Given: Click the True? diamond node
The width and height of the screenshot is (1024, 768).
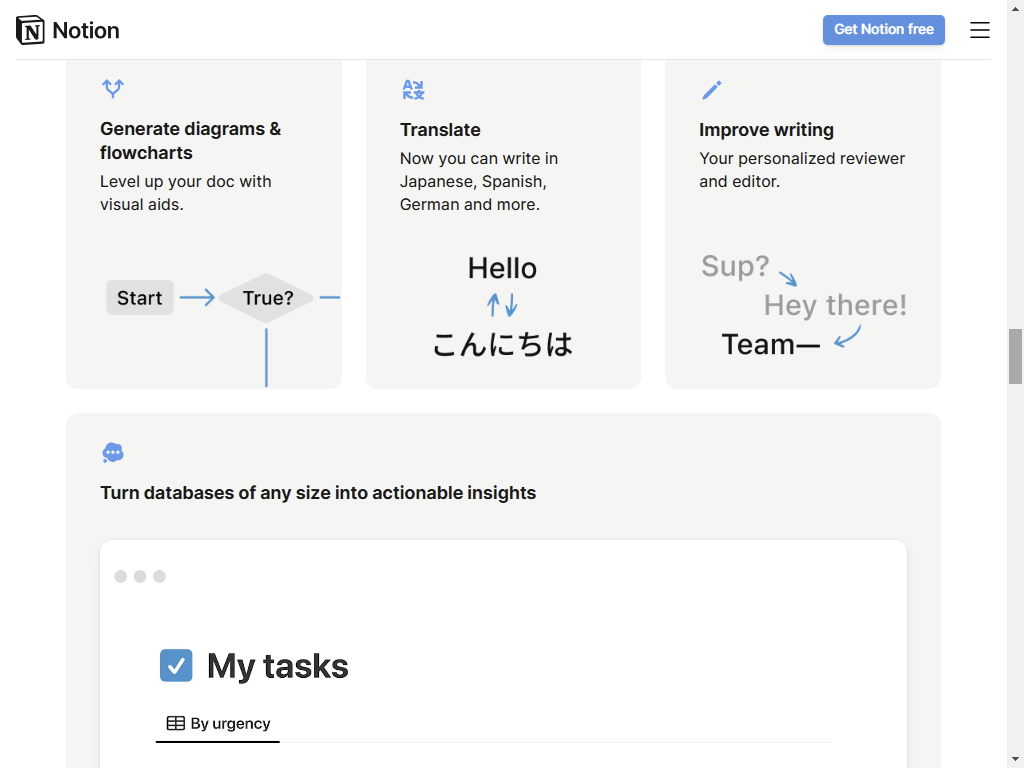Looking at the screenshot, I should (266, 298).
